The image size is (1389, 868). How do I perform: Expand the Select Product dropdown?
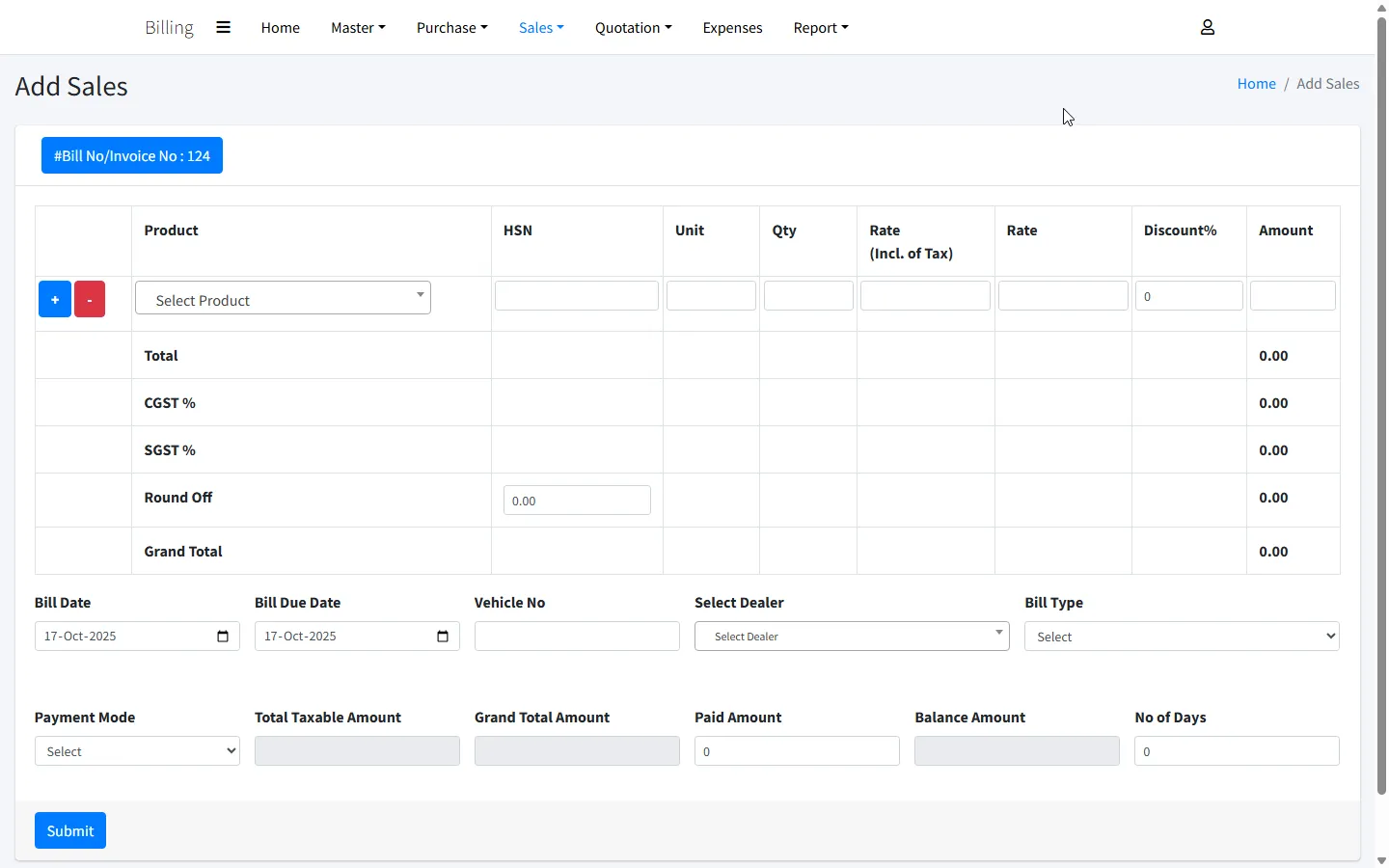tap(283, 298)
